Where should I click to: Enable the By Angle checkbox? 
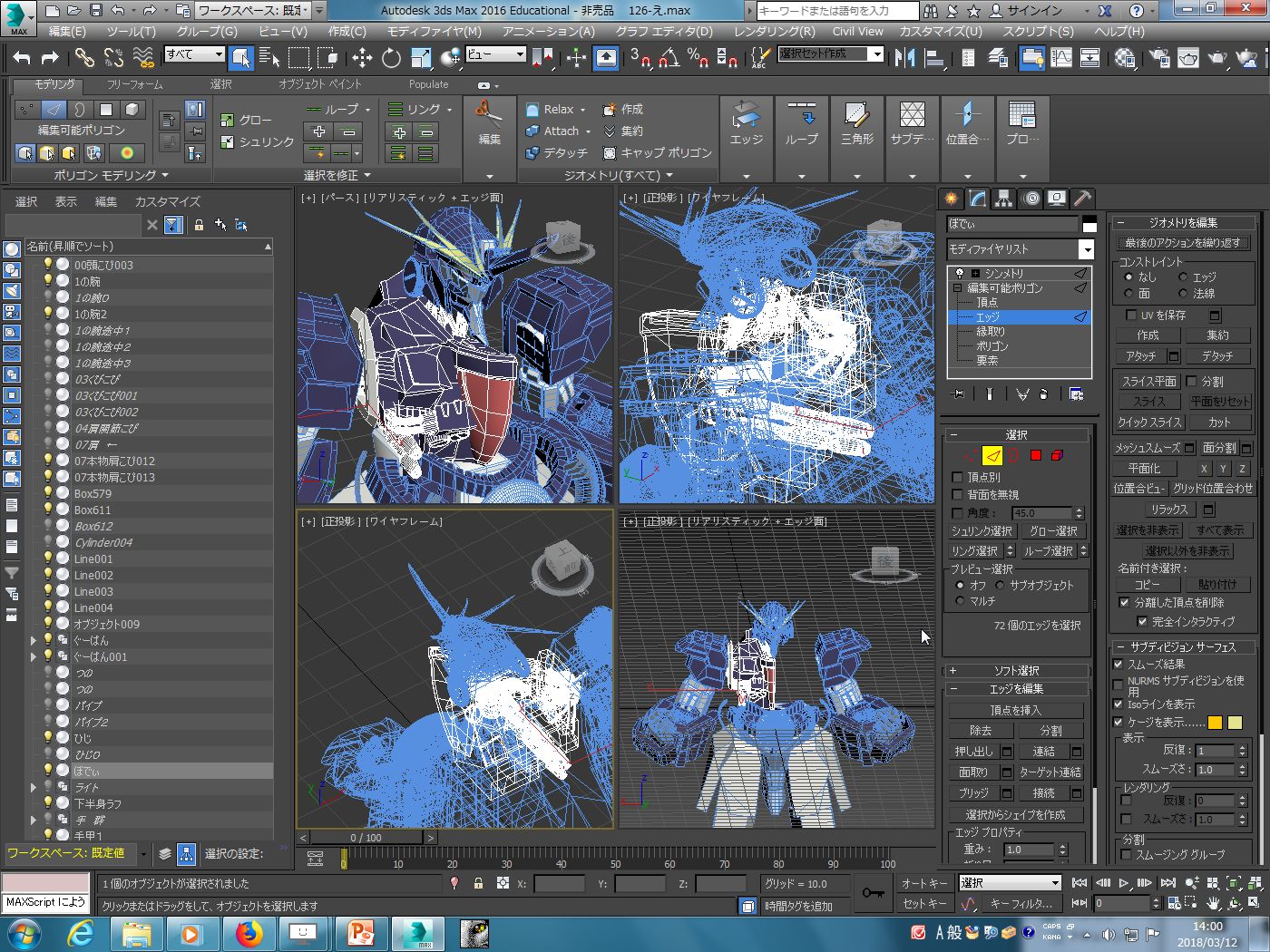click(957, 513)
